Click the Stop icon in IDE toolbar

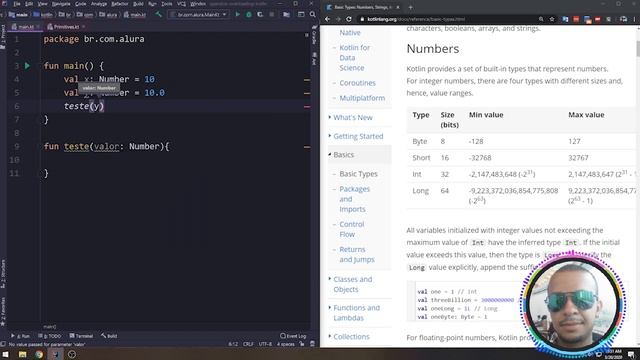271,14
